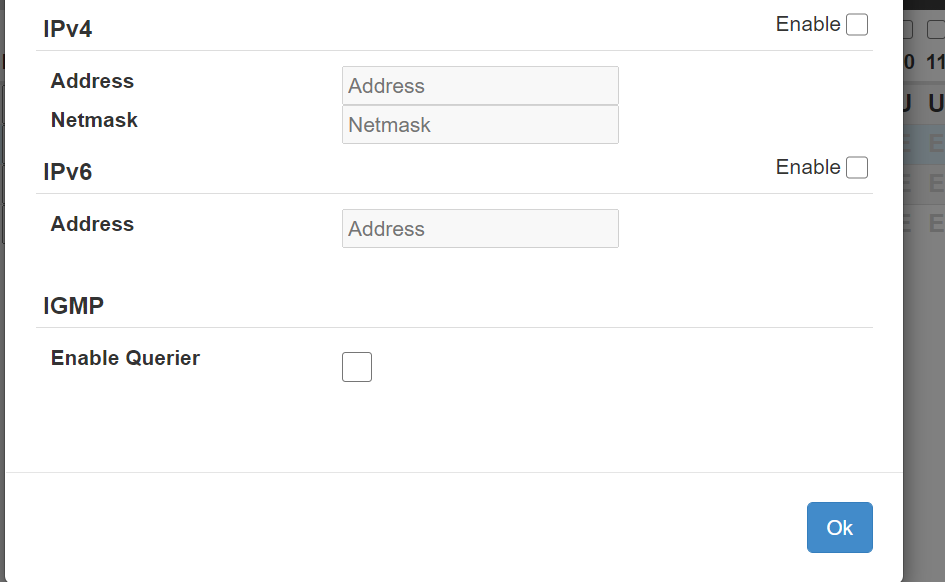
Task: Click into the Netmask input field
Action: click(x=480, y=125)
